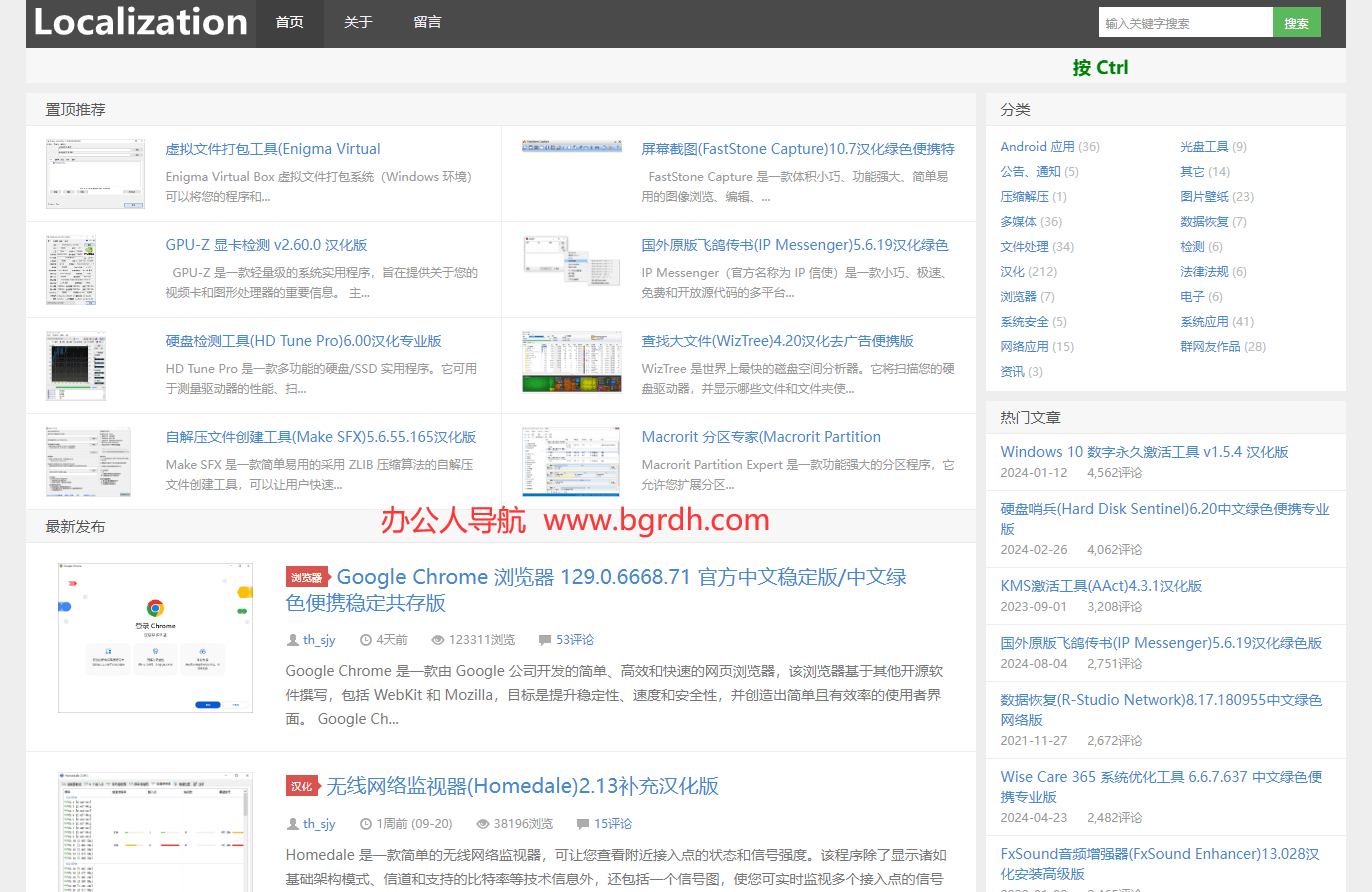Screen dimensions: 1372x892
Task: Select 多媒体 category
Action: (1018, 222)
